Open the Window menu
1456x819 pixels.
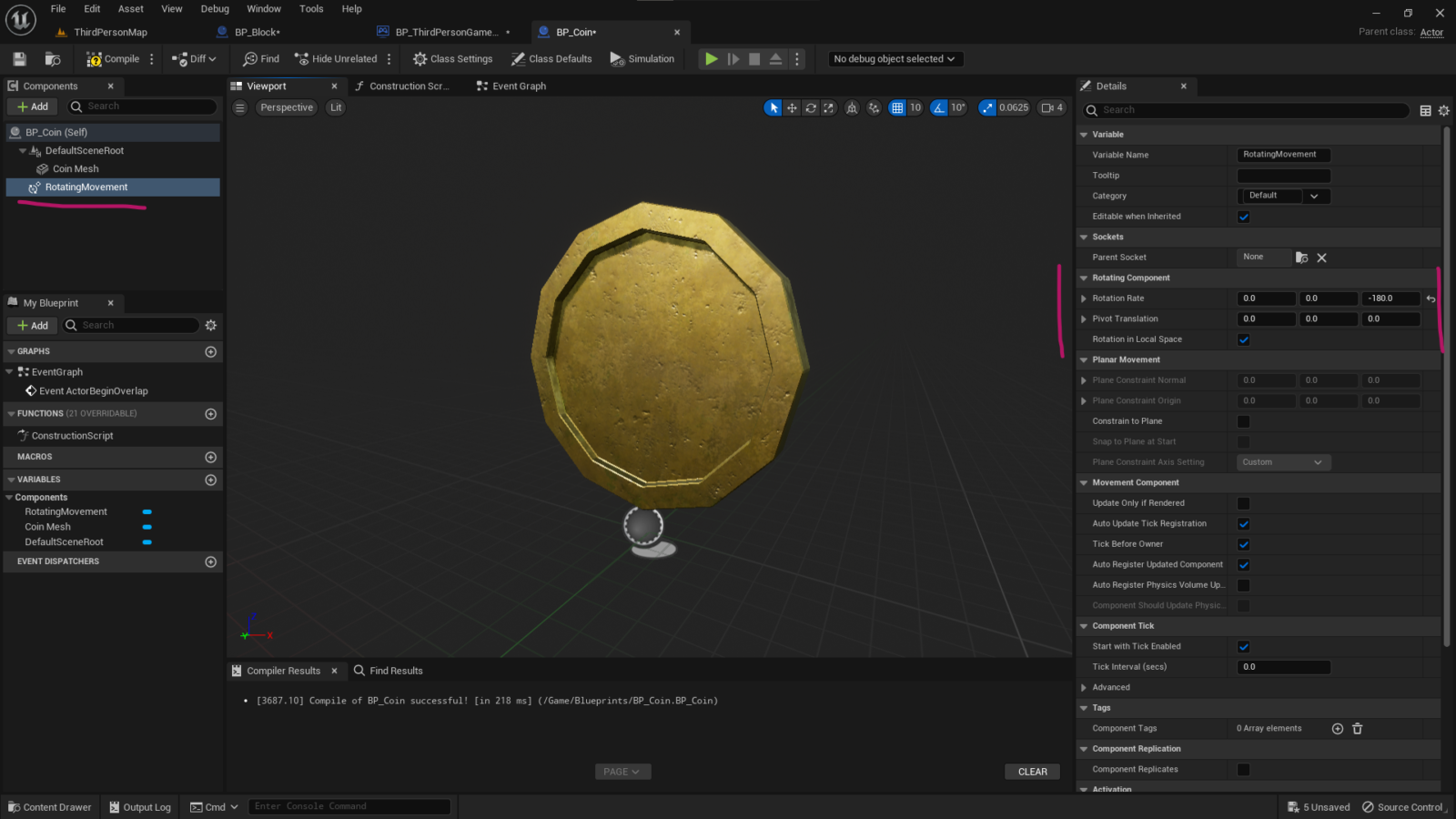click(264, 9)
